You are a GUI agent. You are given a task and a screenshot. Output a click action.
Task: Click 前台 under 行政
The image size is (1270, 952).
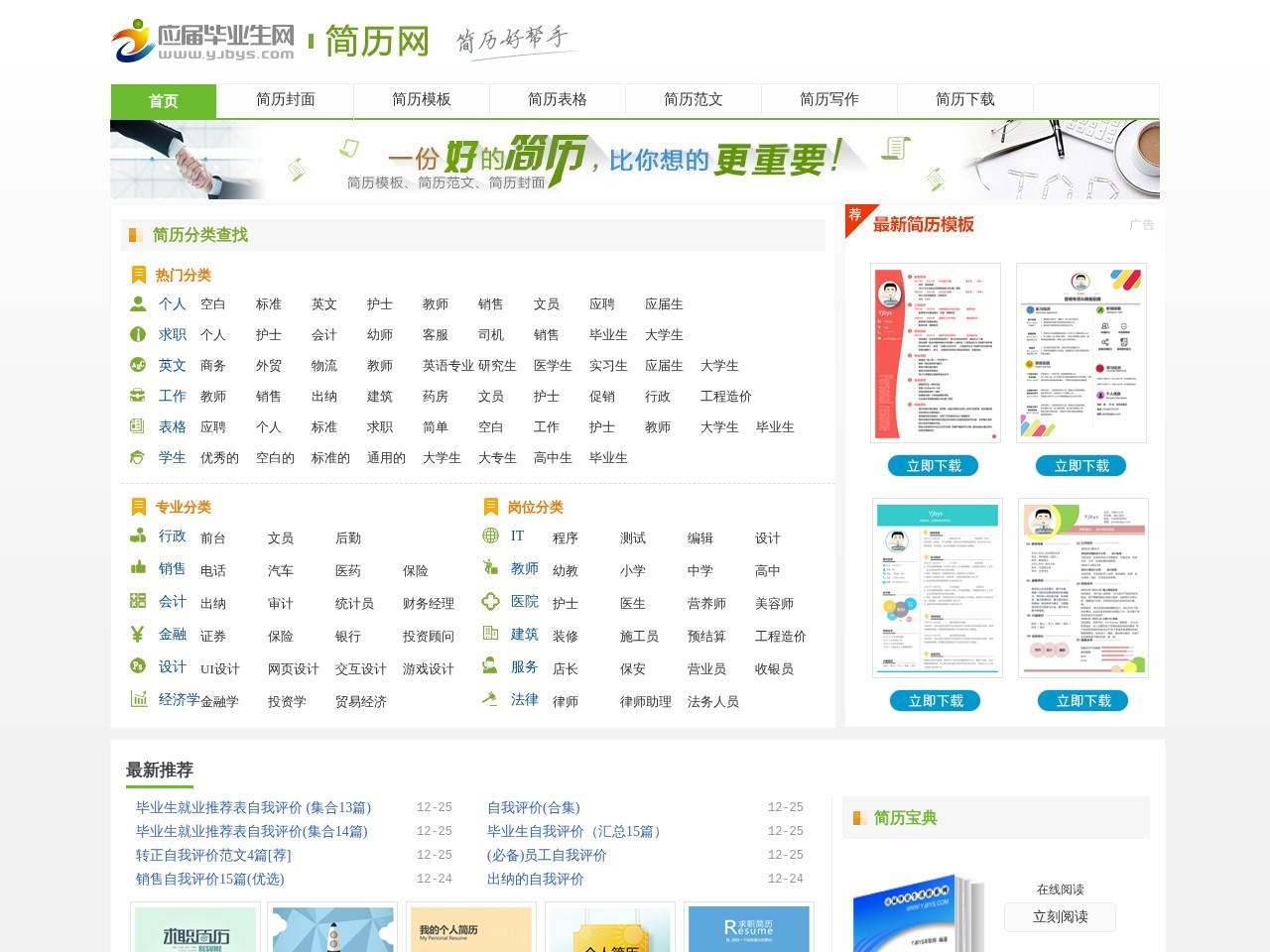213,537
